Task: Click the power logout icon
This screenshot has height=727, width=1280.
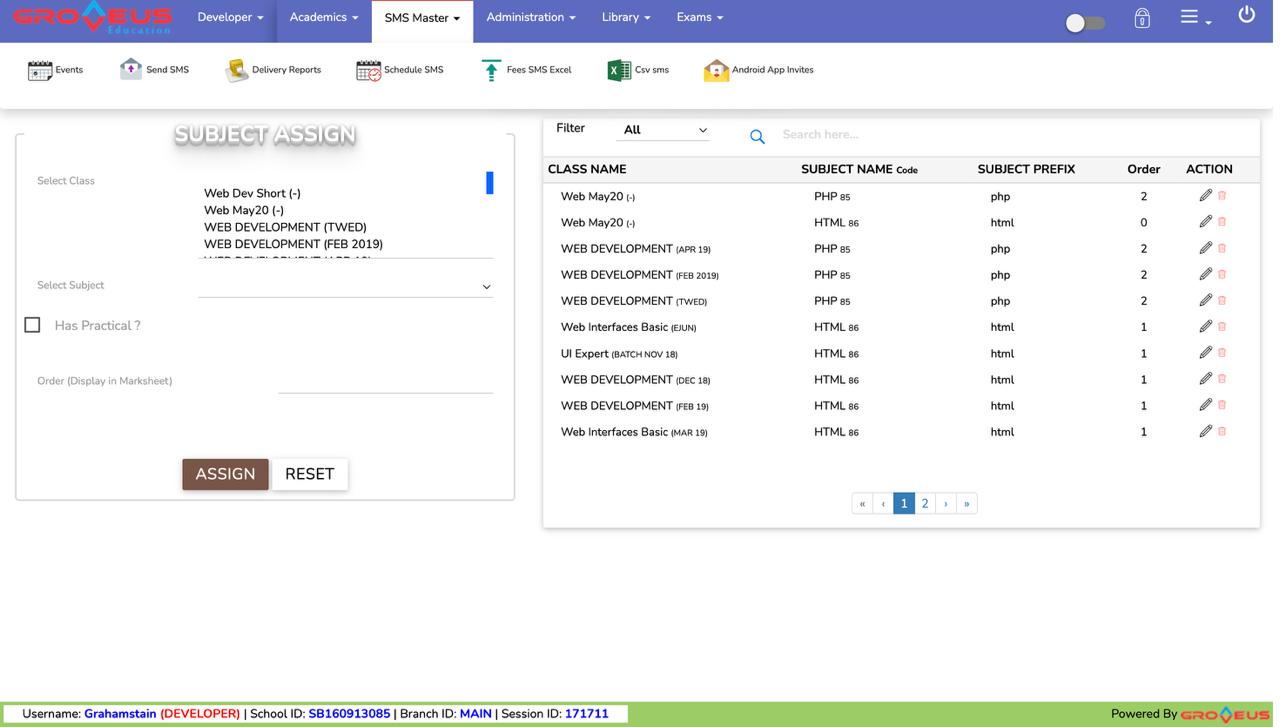Action: pyautogui.click(x=1246, y=15)
